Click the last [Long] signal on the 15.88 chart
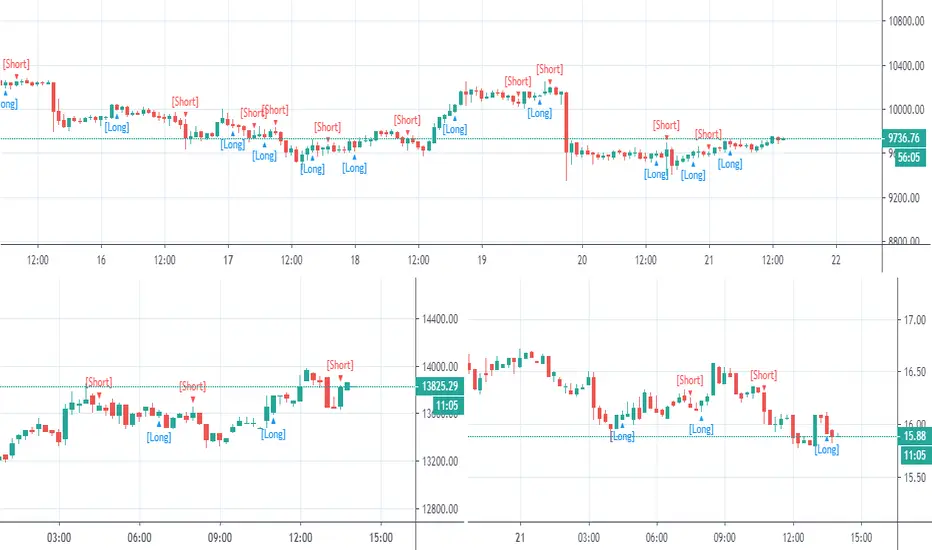This screenshot has width=932, height=550. [x=827, y=450]
